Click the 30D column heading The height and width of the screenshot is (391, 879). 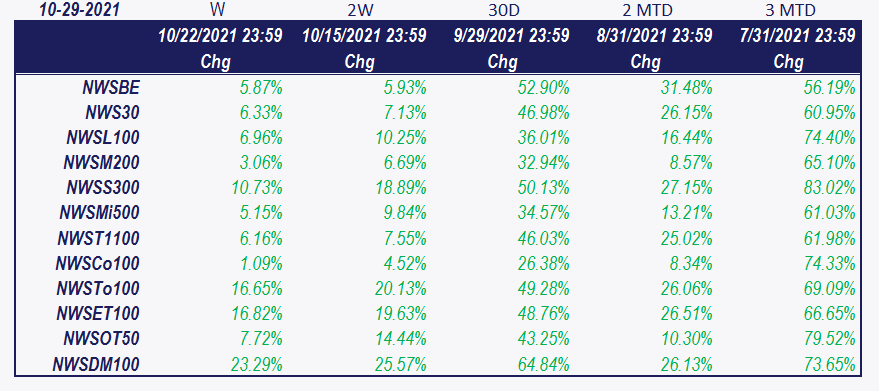pos(502,10)
